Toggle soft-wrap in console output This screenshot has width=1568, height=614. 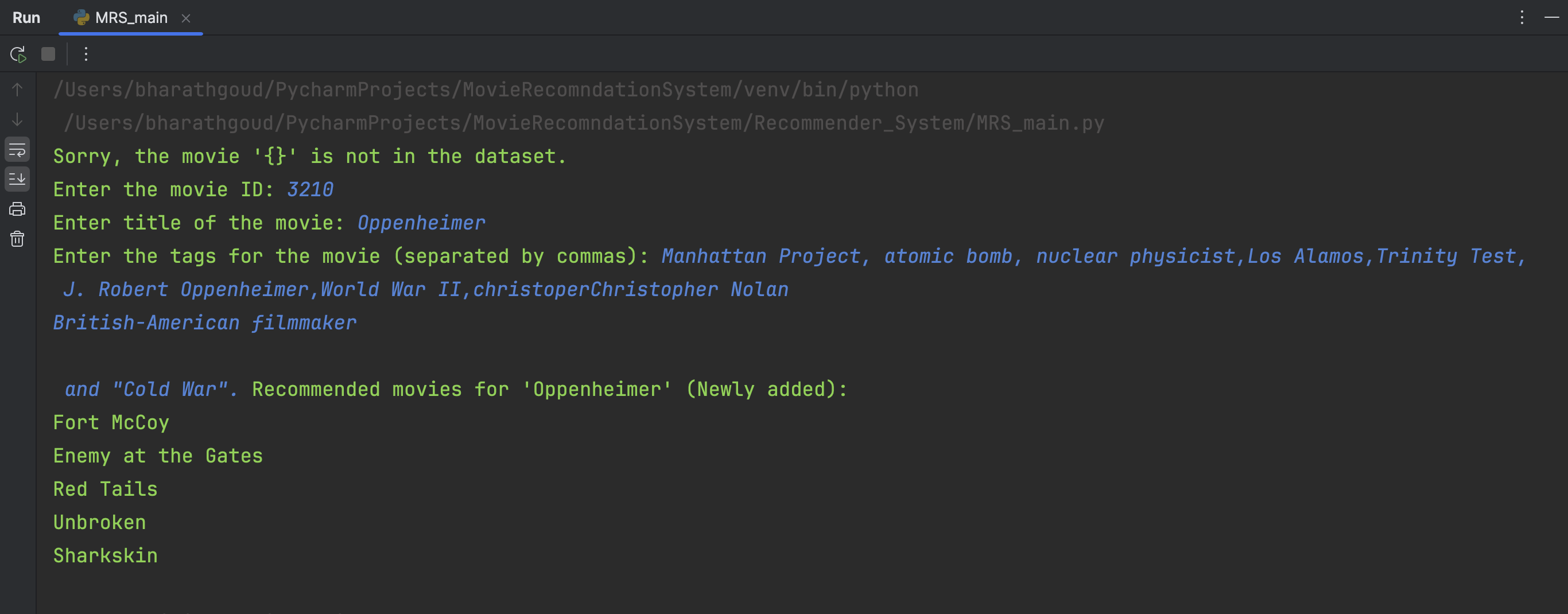[17, 150]
